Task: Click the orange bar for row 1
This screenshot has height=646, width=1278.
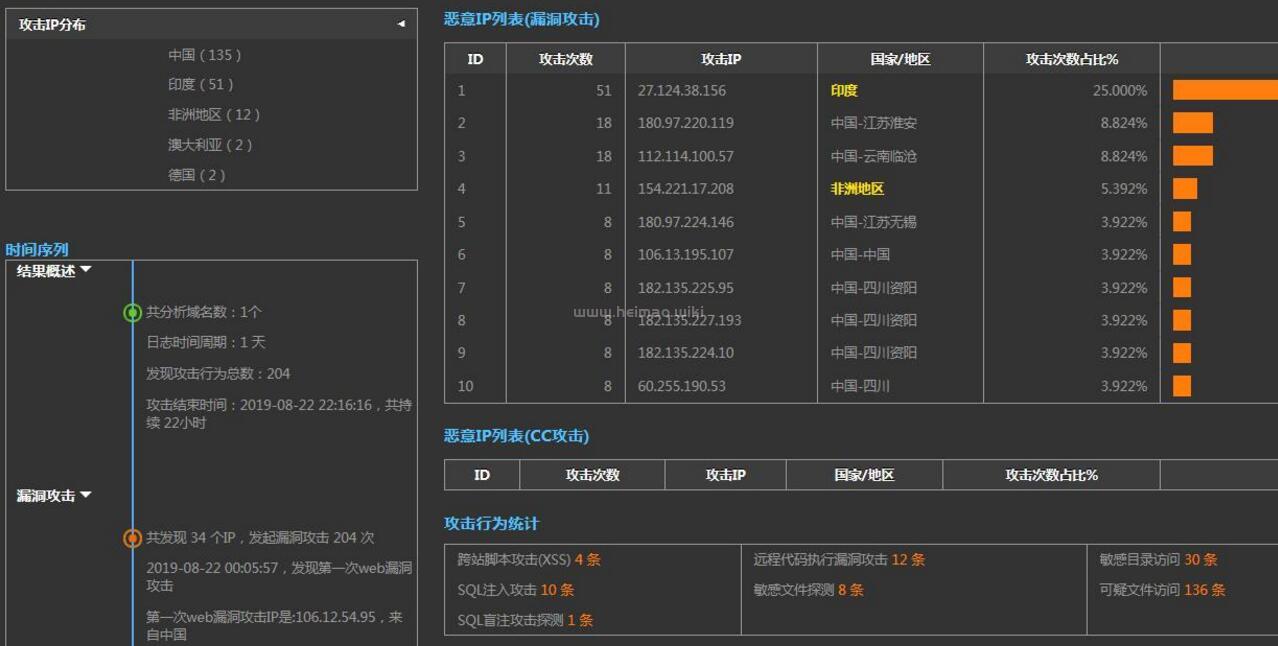Action: pos(1224,91)
